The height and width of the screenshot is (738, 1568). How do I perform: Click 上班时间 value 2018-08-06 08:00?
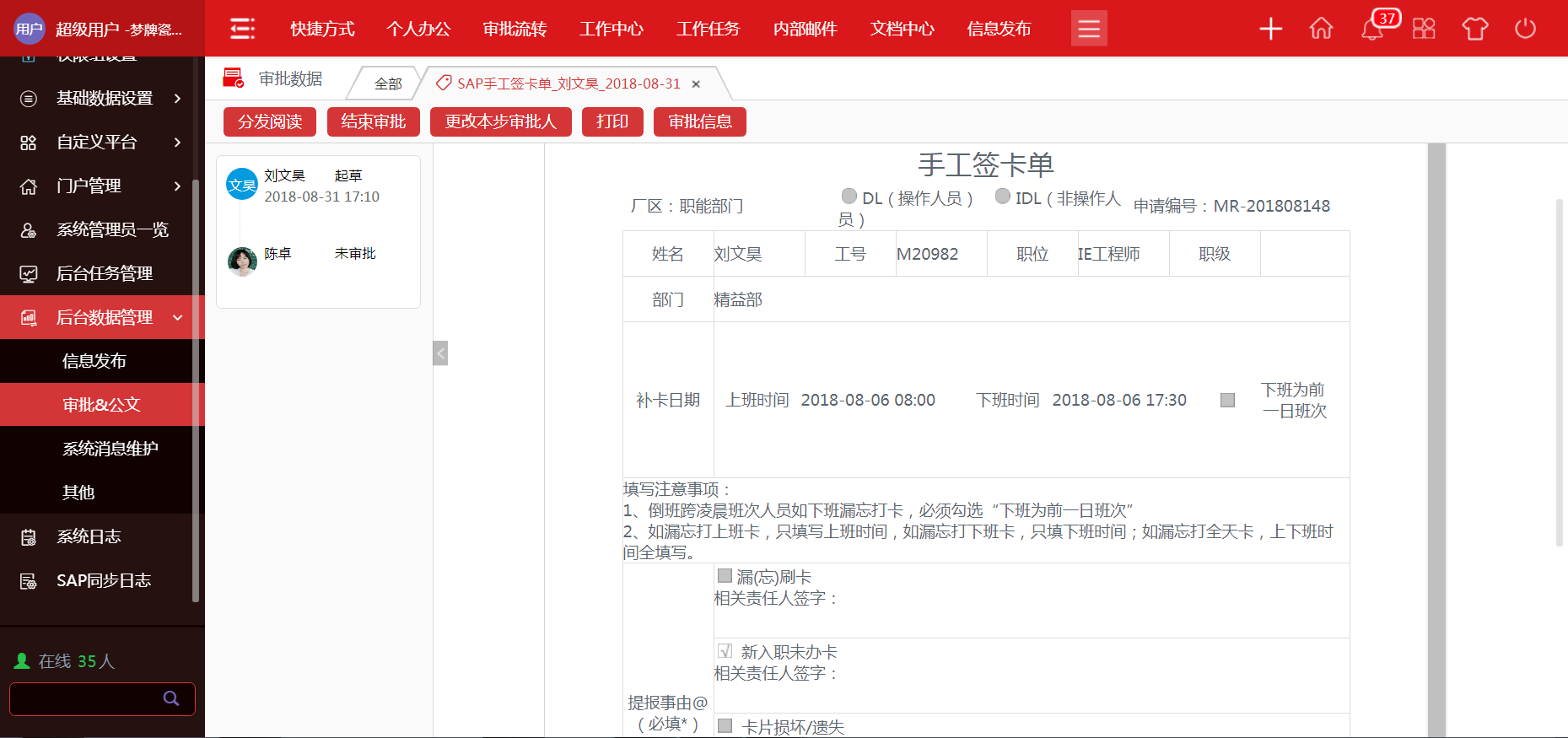click(868, 400)
